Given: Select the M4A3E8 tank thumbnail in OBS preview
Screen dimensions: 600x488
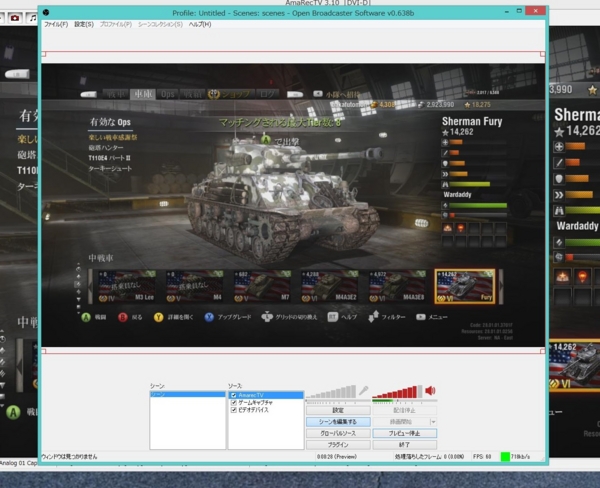Looking at the screenshot, I should [397, 286].
